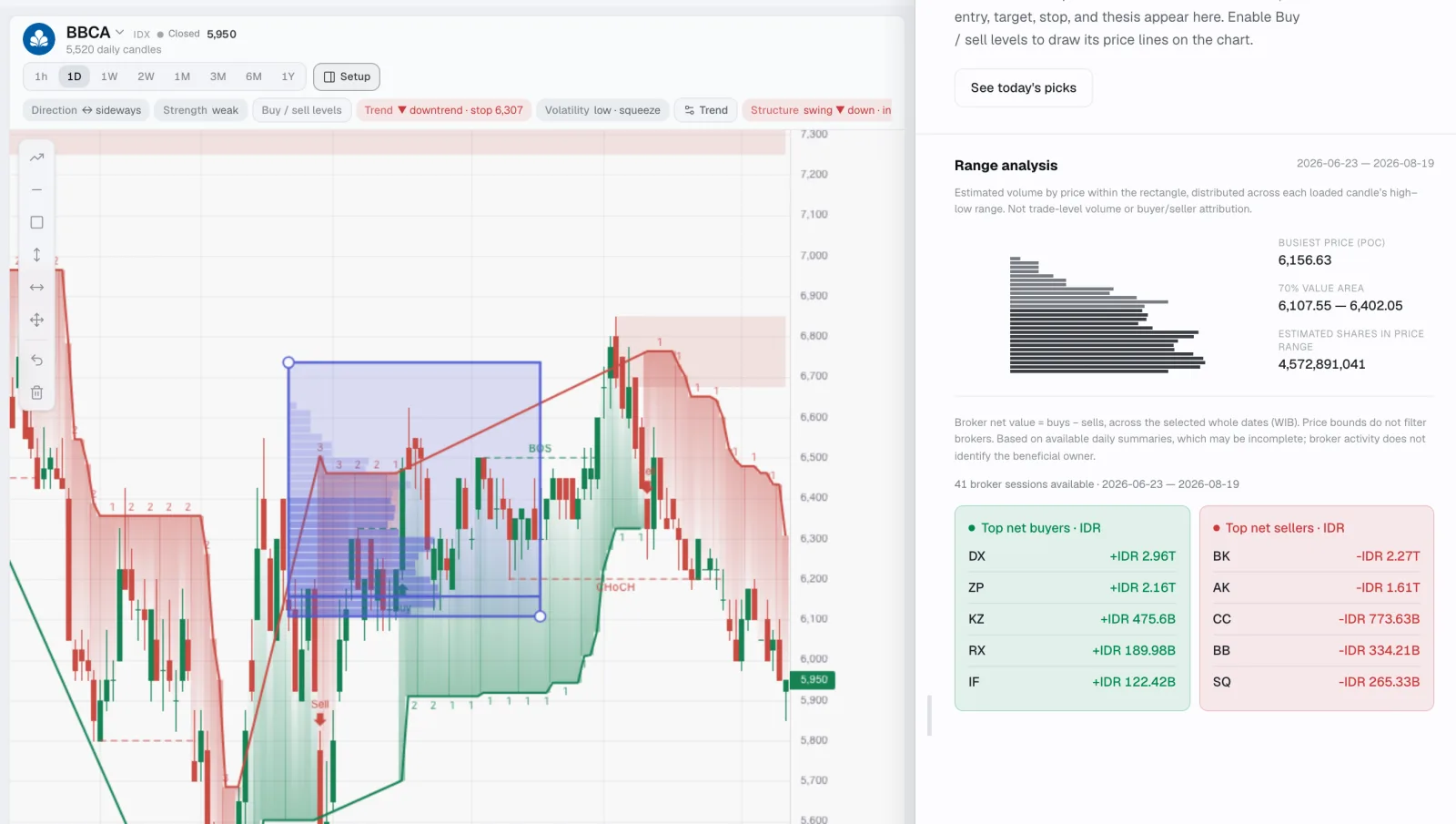Toggle the Strength weak chip
This screenshot has width=1456, height=824.
click(x=200, y=110)
